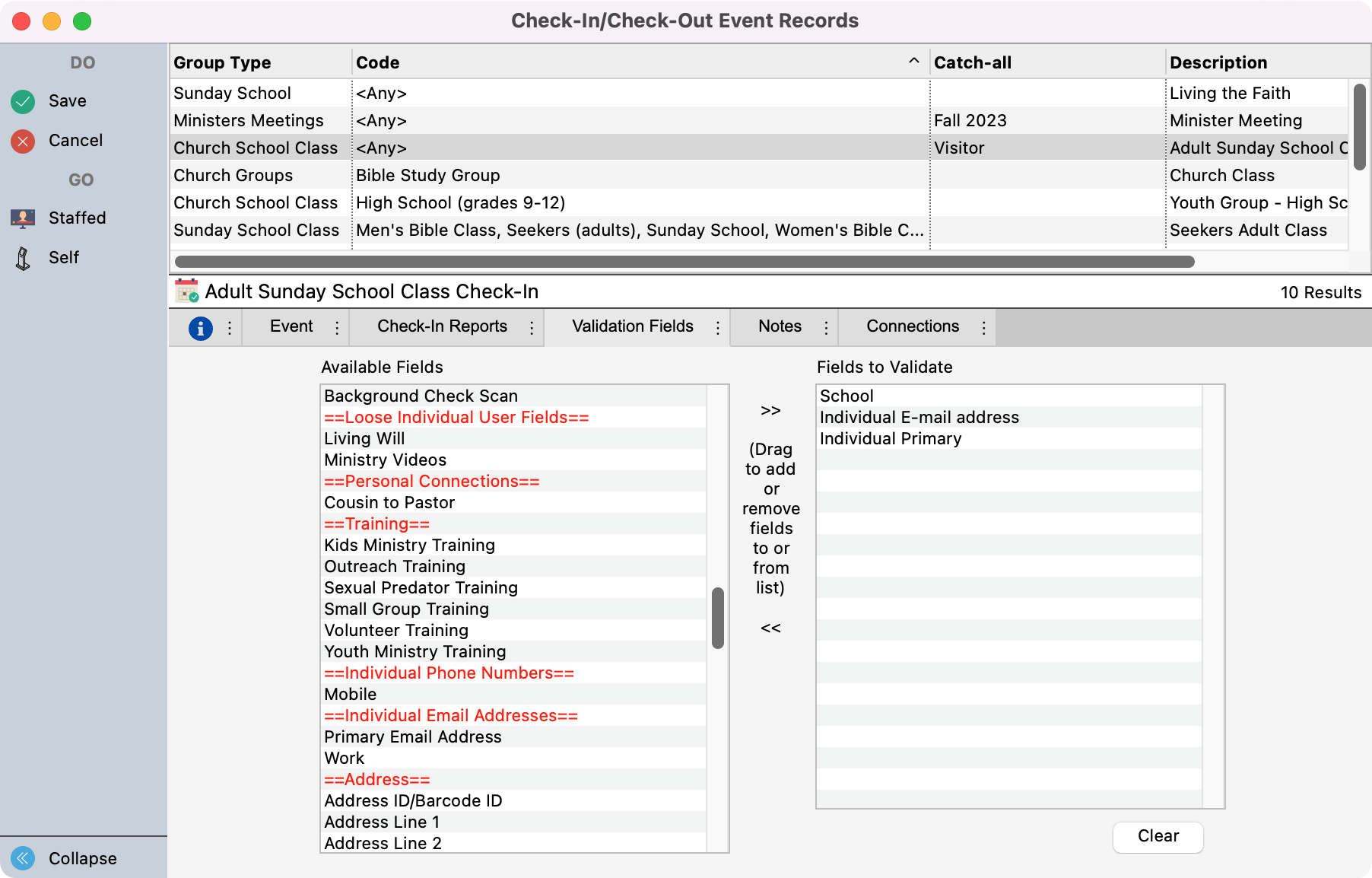Viewport: 1372px width, 878px height.
Task: Open the blue info icon on the tab bar
Action: tap(200, 327)
